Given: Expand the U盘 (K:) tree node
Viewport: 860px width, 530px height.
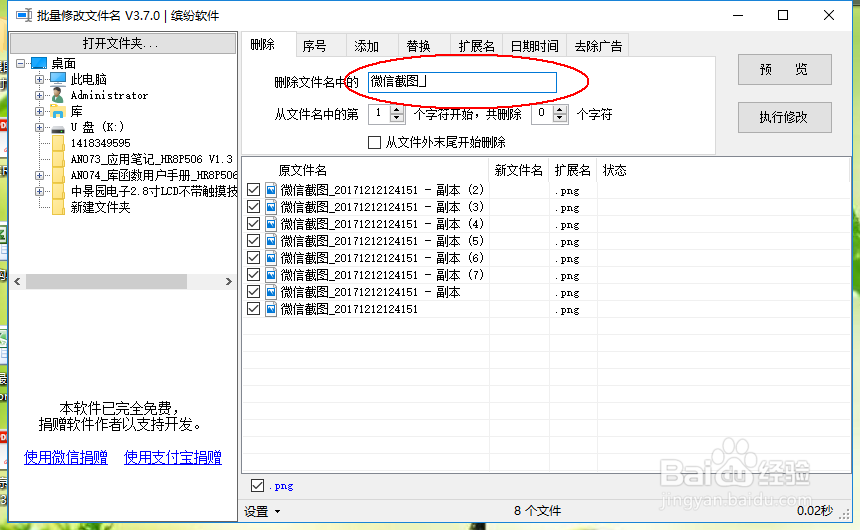Looking at the screenshot, I should tap(39, 127).
